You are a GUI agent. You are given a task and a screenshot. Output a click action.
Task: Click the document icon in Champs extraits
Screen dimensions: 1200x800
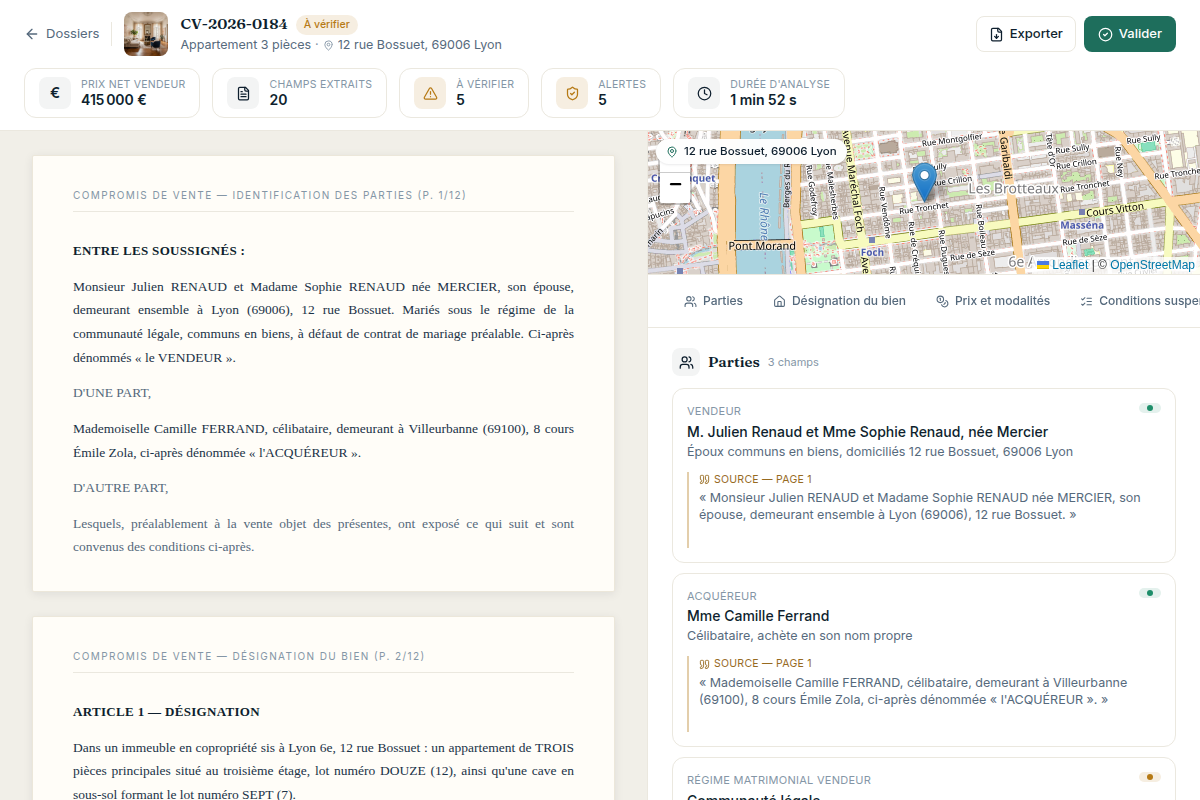pyautogui.click(x=243, y=93)
